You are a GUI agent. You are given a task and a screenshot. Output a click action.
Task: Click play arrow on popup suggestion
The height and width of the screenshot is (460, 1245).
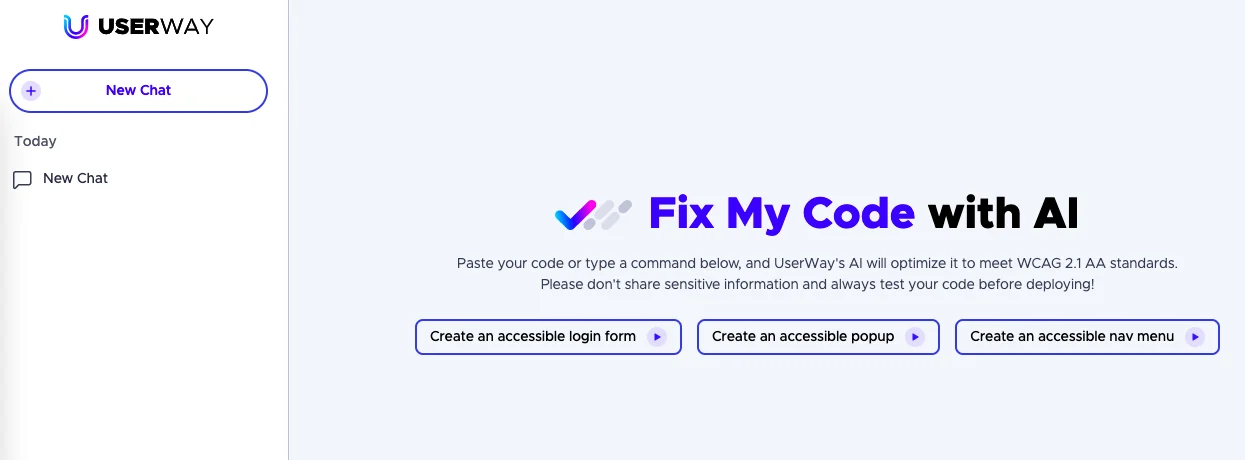[x=914, y=337]
